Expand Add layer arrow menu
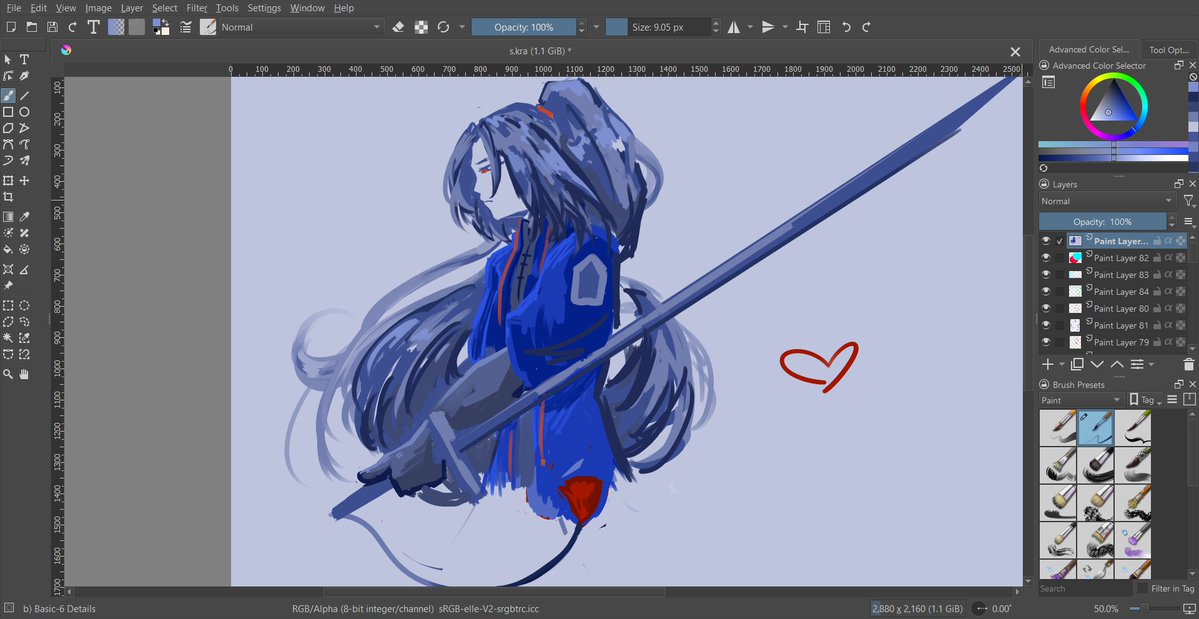 1062,365
